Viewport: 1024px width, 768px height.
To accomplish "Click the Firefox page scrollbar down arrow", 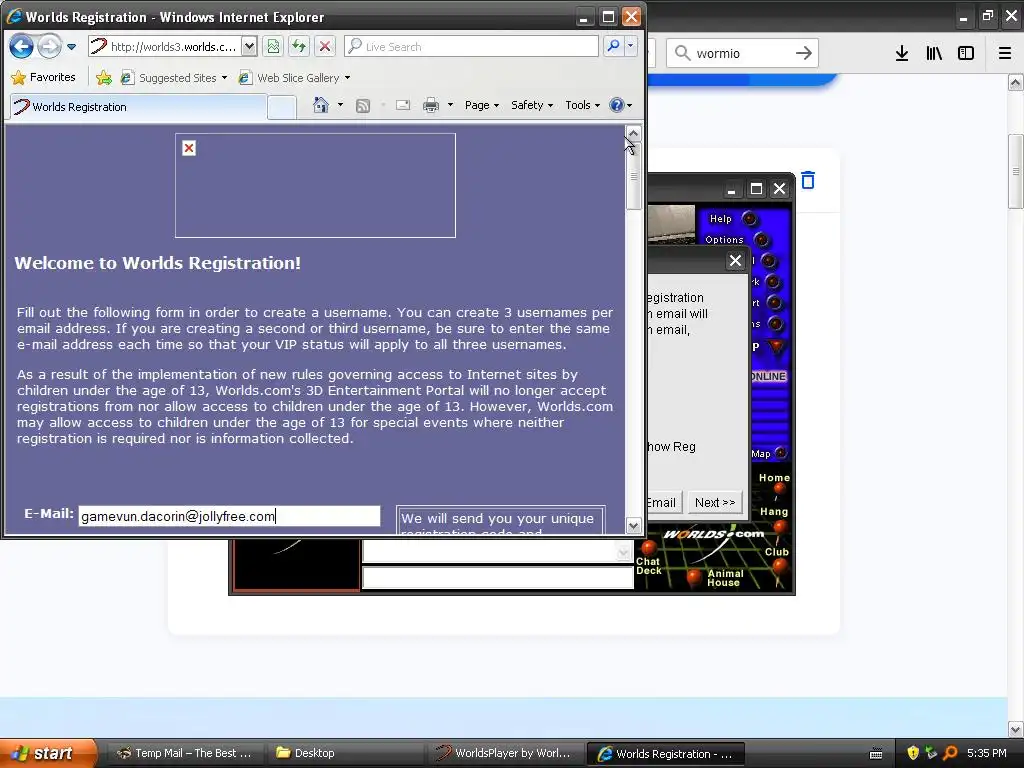I will tap(1016, 728).
